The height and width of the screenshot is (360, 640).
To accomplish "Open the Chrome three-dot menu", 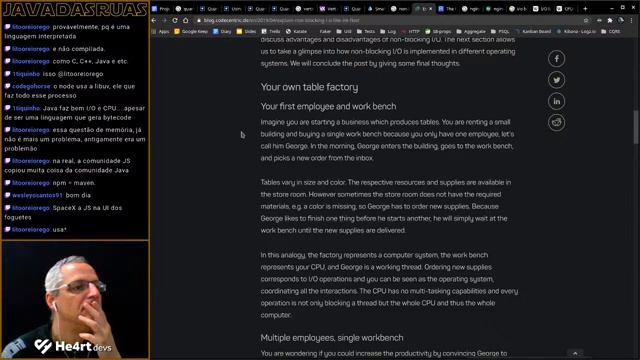I will tap(632, 20).
